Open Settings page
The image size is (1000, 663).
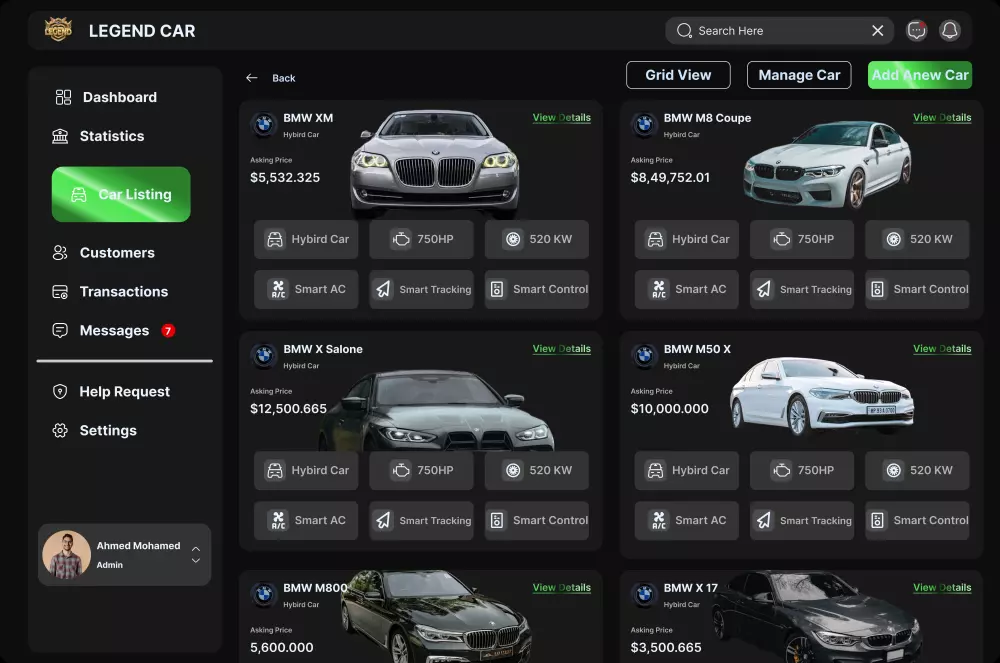[94, 430]
